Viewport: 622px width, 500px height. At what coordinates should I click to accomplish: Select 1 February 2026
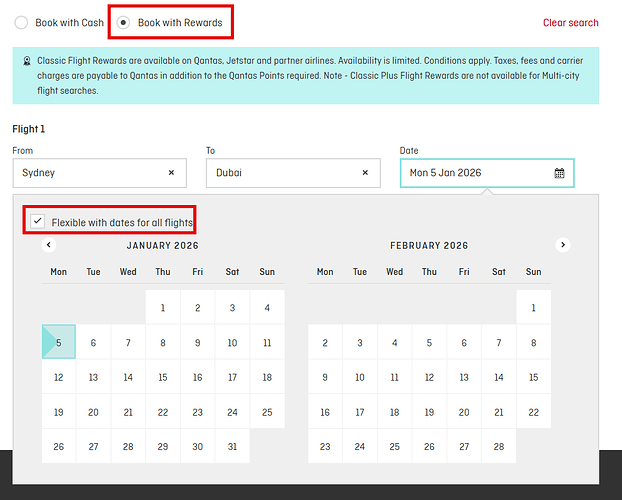534,307
